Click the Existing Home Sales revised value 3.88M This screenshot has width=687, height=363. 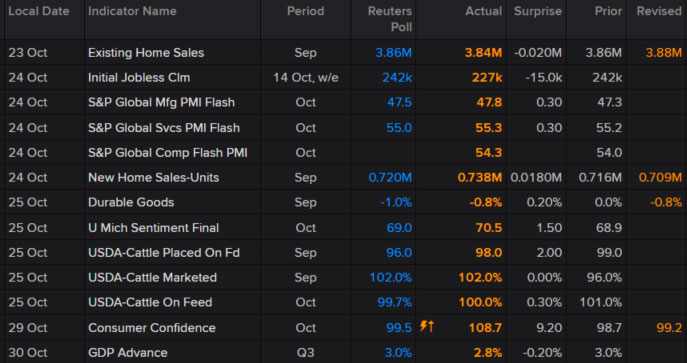[664, 53]
